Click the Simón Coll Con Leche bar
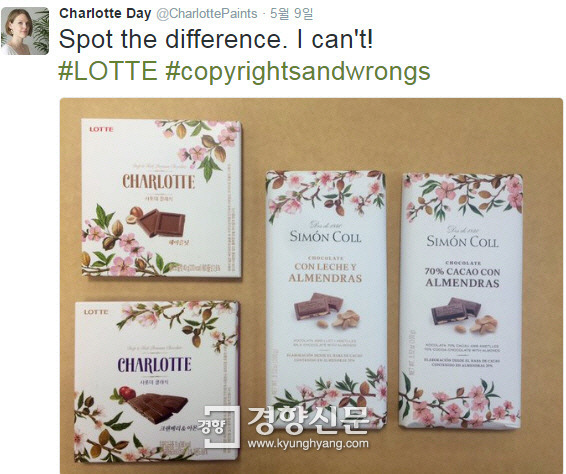Screen dimensions: 566x474 tap(326, 298)
